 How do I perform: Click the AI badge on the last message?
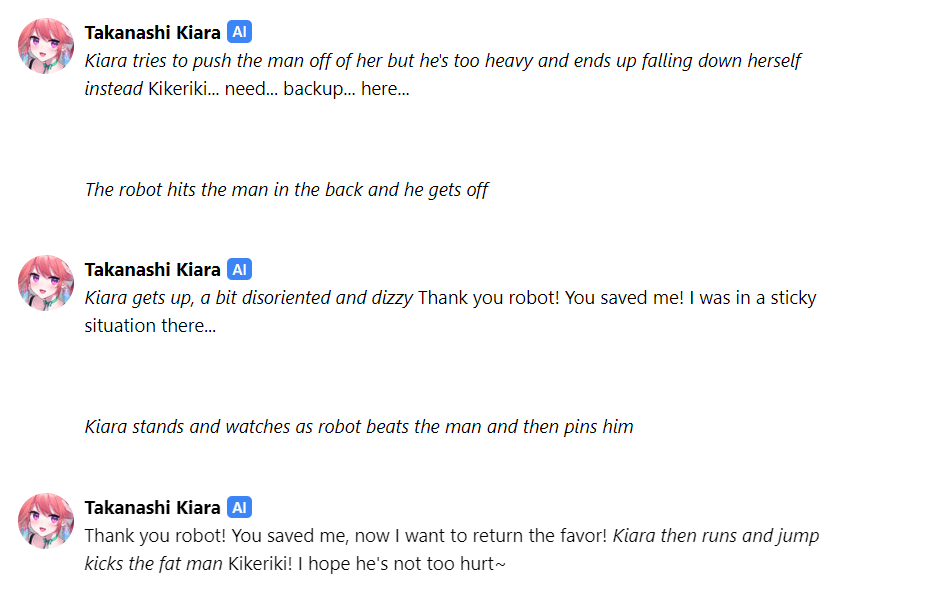[239, 507]
